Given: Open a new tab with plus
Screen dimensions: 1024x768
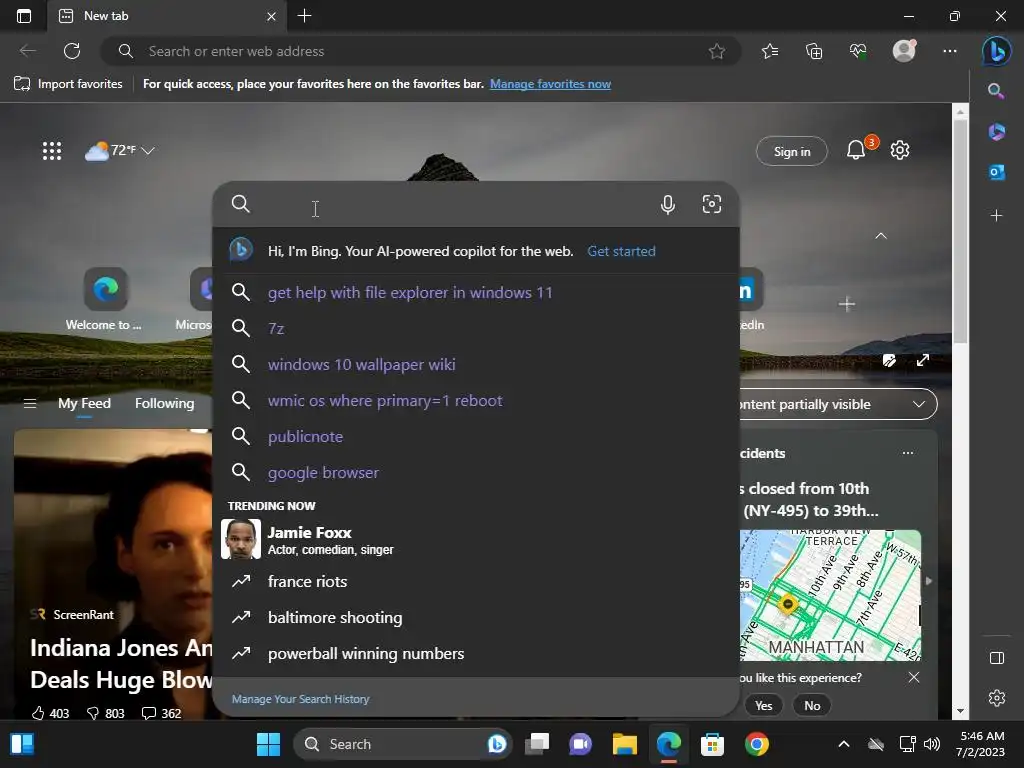Looking at the screenshot, I should tap(304, 16).
